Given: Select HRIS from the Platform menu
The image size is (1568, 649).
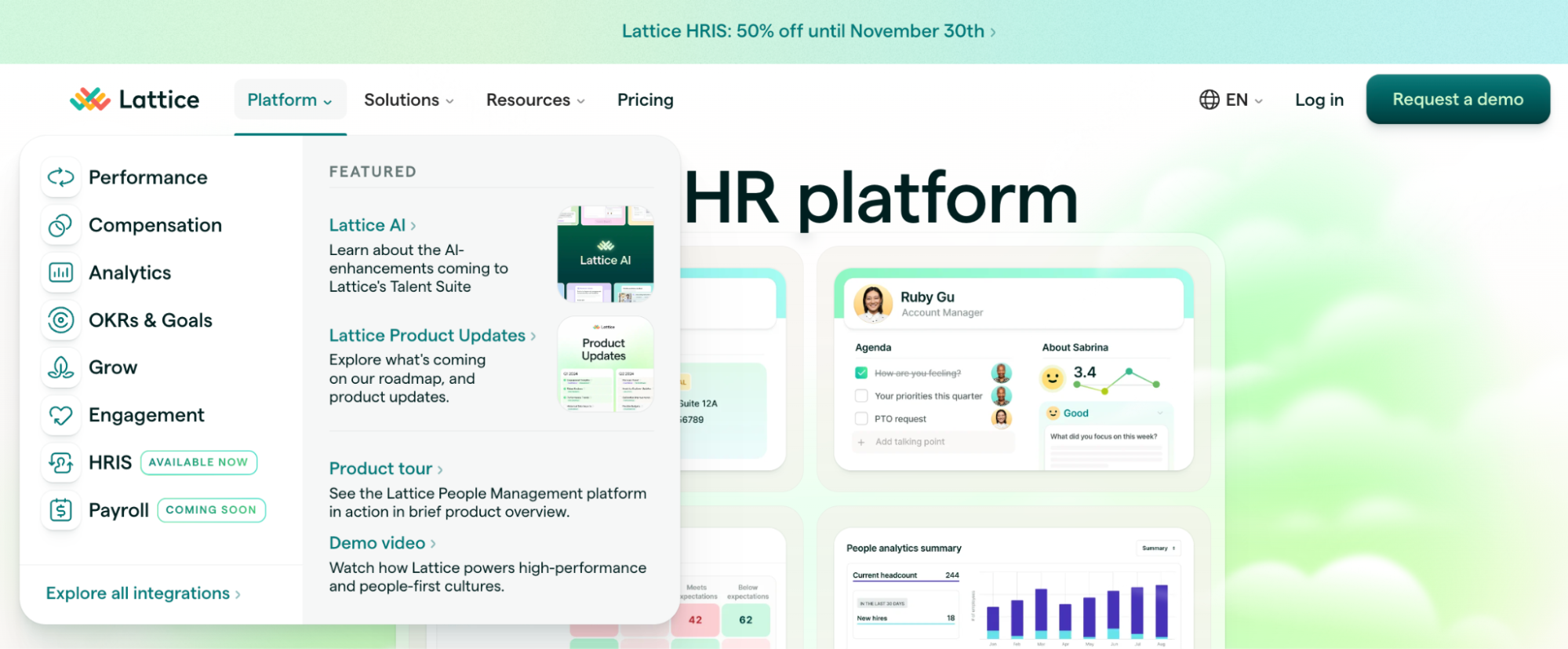Looking at the screenshot, I should pyautogui.click(x=111, y=463).
